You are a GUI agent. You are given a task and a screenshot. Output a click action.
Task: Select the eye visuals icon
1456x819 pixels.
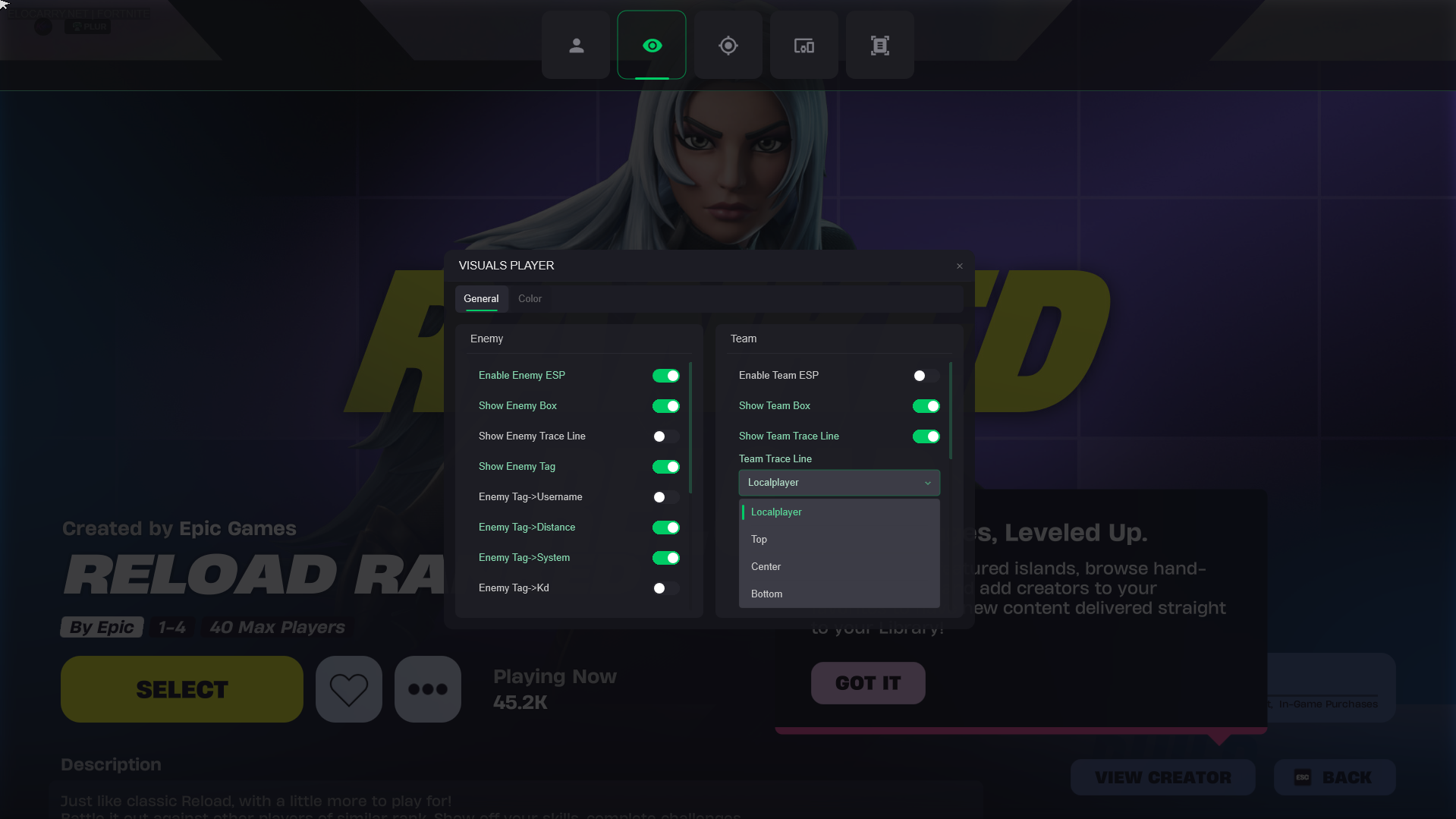coord(652,46)
